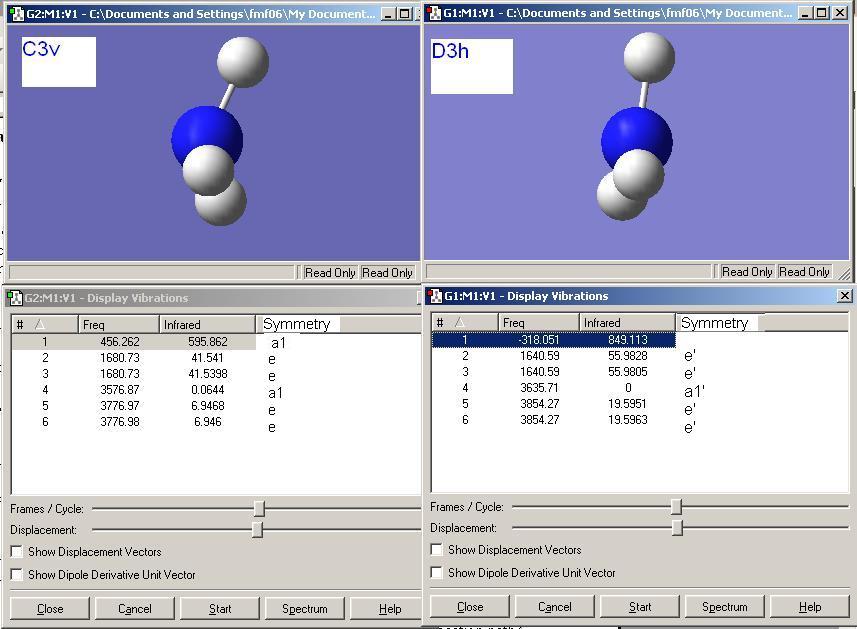Click the G1 Displacement slider handle
The height and width of the screenshot is (629, 857).
tap(677, 528)
